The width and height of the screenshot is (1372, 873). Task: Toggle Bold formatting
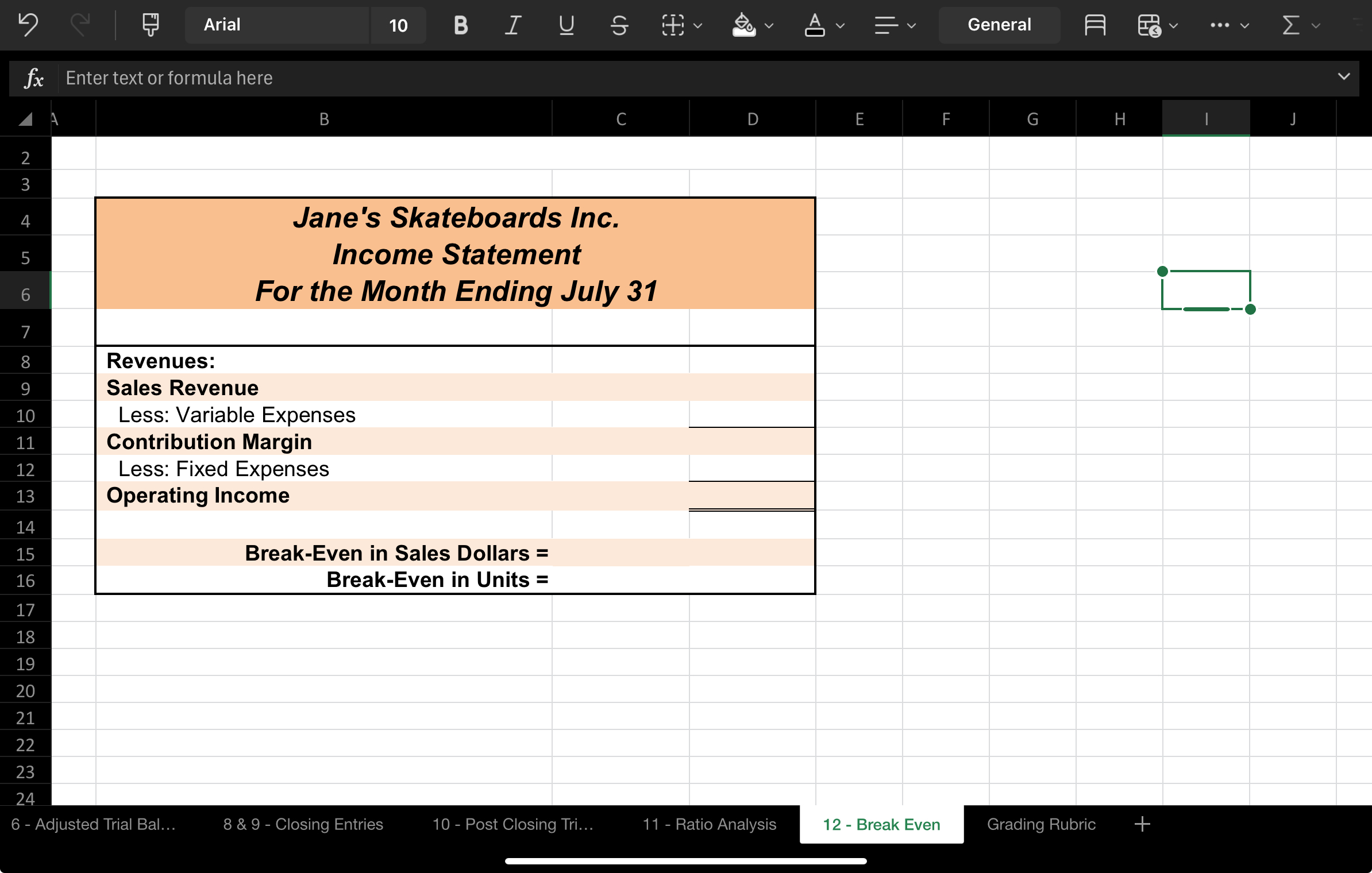460,25
